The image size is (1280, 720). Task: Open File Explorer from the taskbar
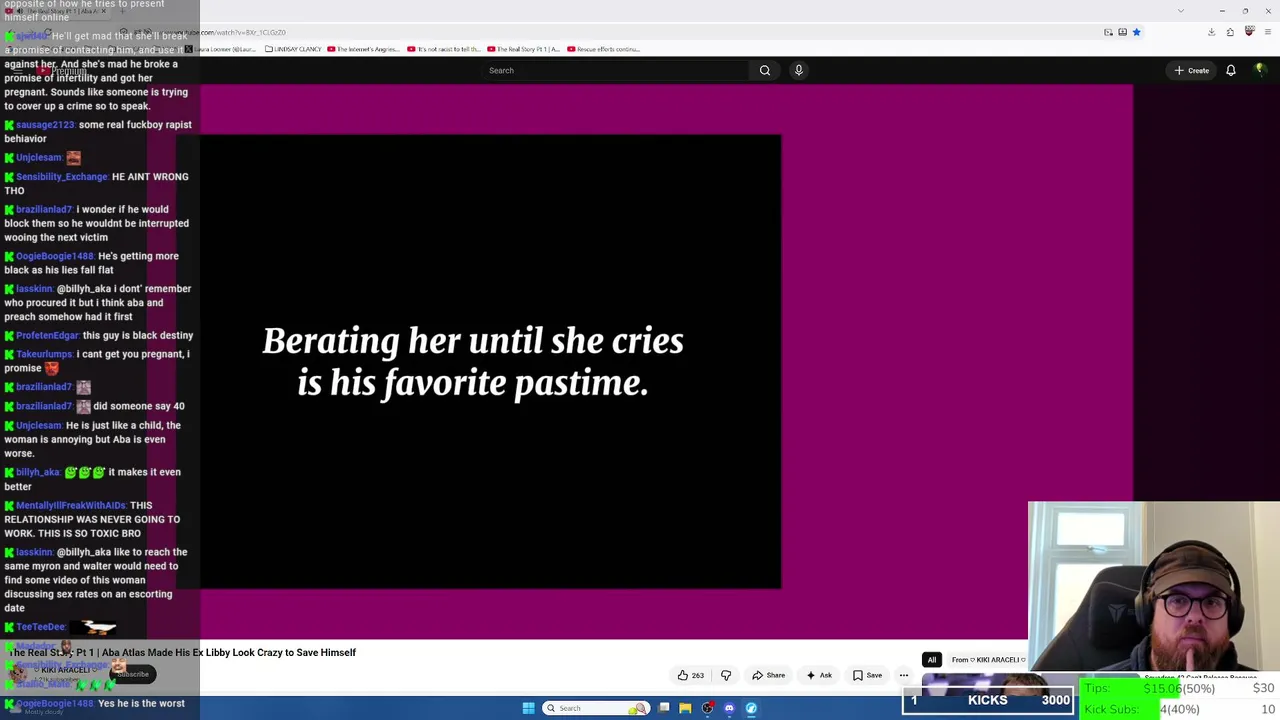[685, 708]
